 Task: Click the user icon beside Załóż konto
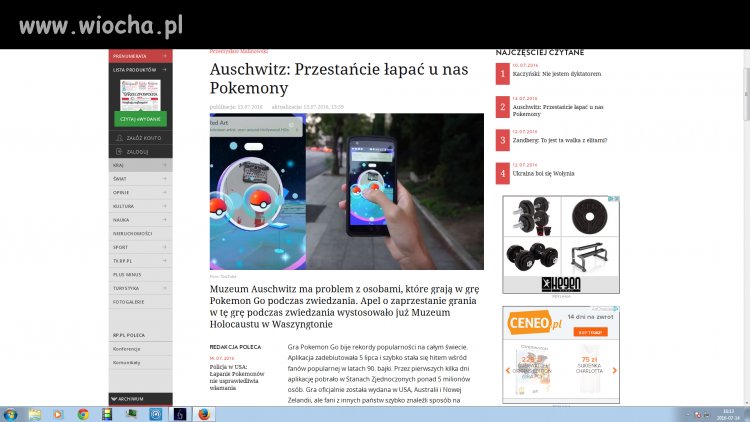119,138
